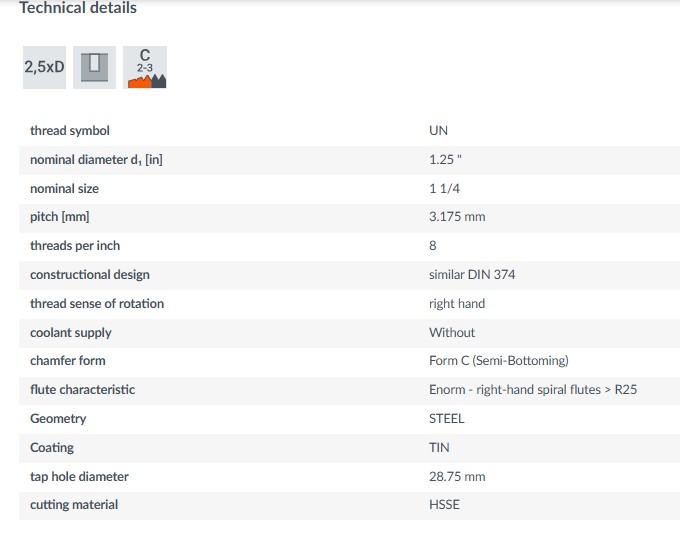Click the 1.25 " diameter value
The image size is (680, 533).
point(446,159)
